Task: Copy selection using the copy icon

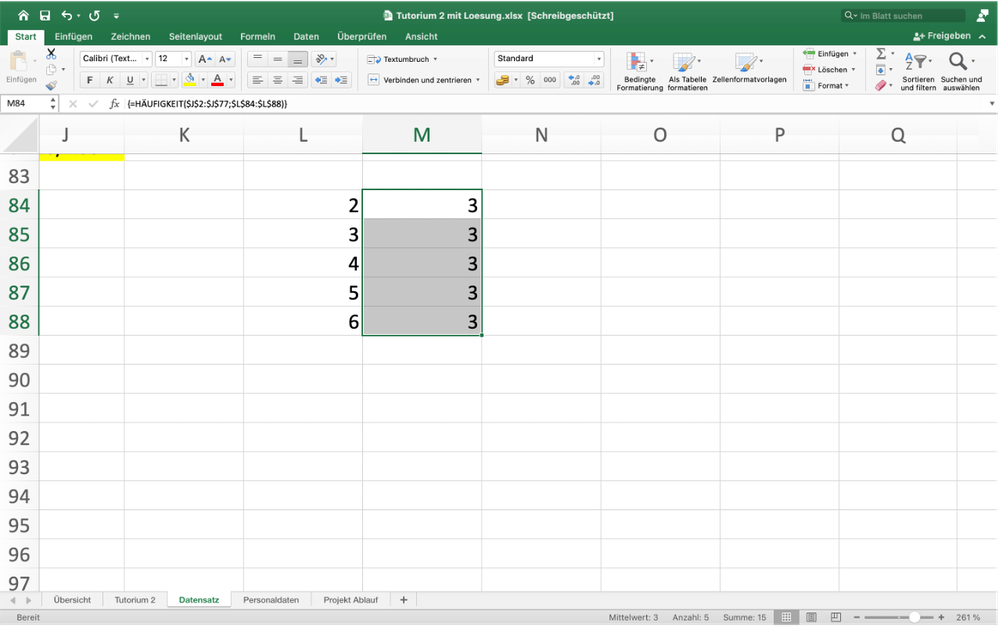Action: tap(52, 69)
